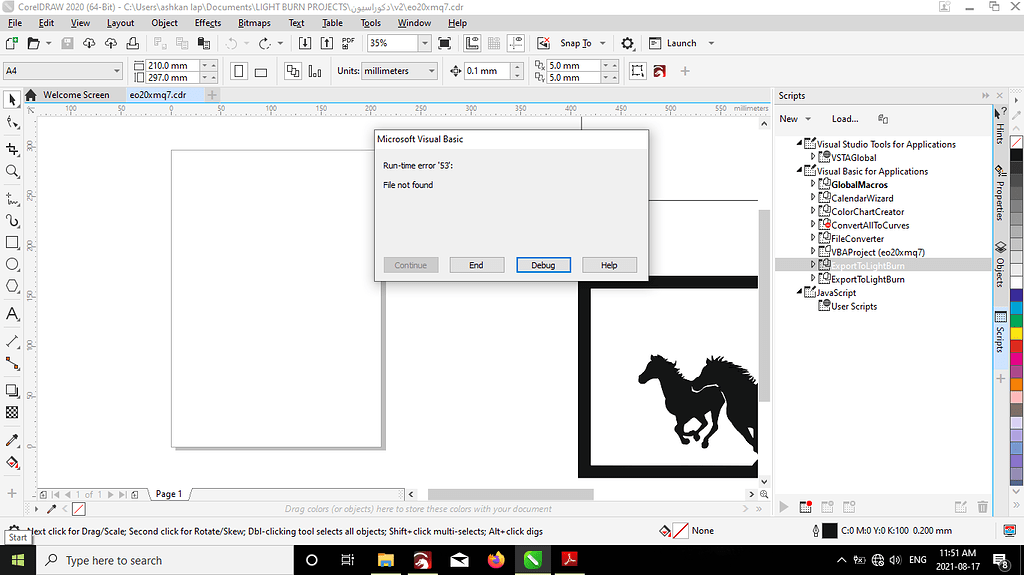Open the File menu
The height and width of the screenshot is (575, 1024).
15,23
